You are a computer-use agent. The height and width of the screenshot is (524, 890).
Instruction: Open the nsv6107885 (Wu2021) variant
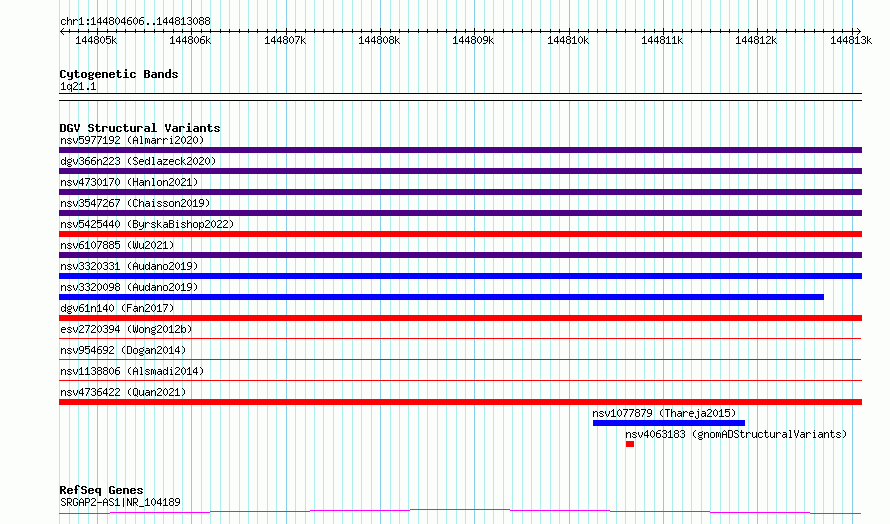[x=460, y=255]
